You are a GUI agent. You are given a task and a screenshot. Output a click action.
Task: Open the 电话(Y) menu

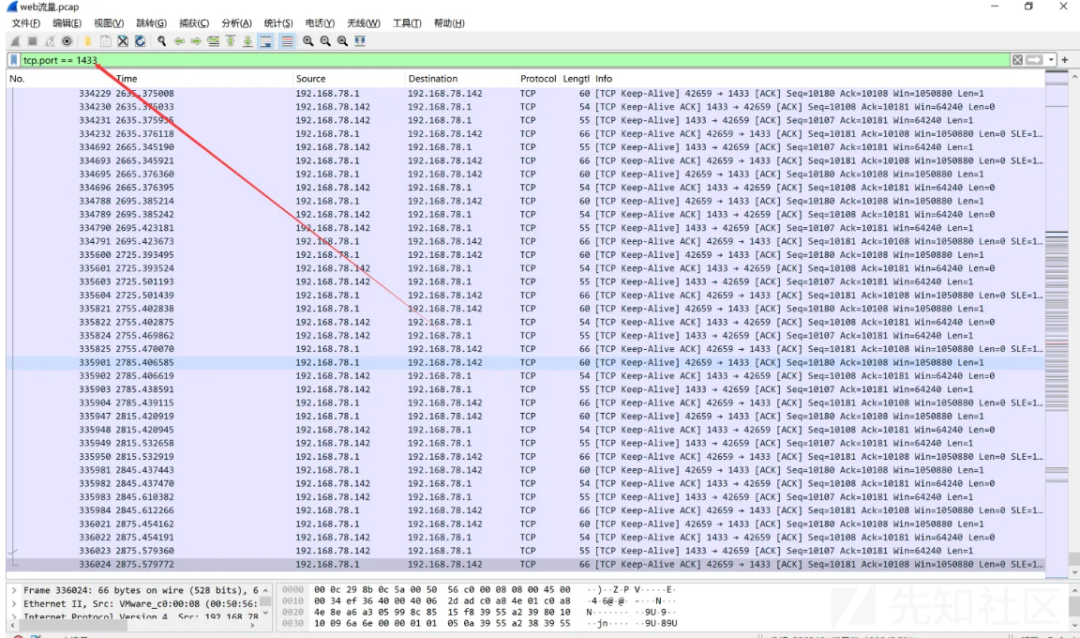click(x=320, y=23)
